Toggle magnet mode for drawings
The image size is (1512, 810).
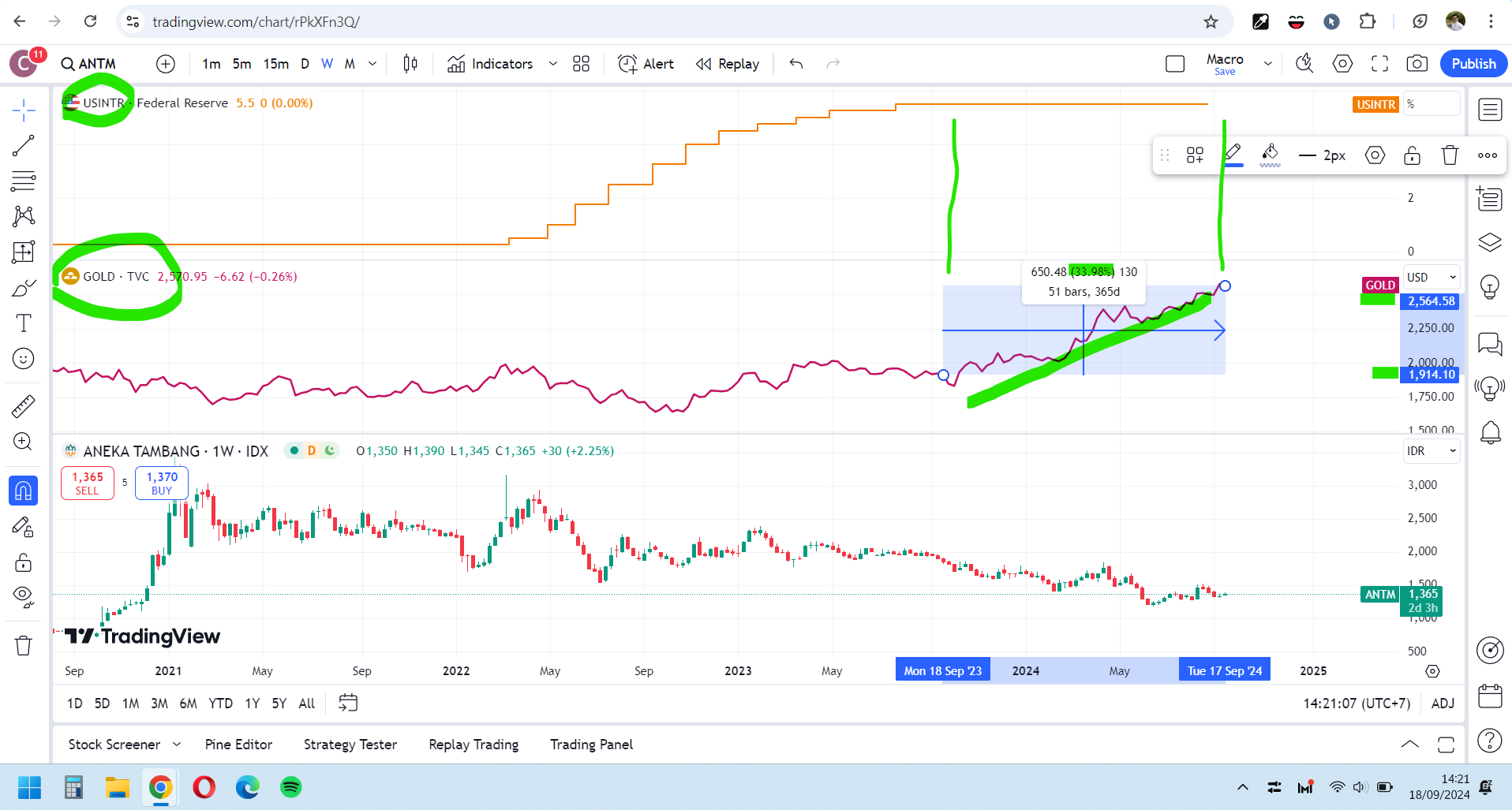[24, 491]
